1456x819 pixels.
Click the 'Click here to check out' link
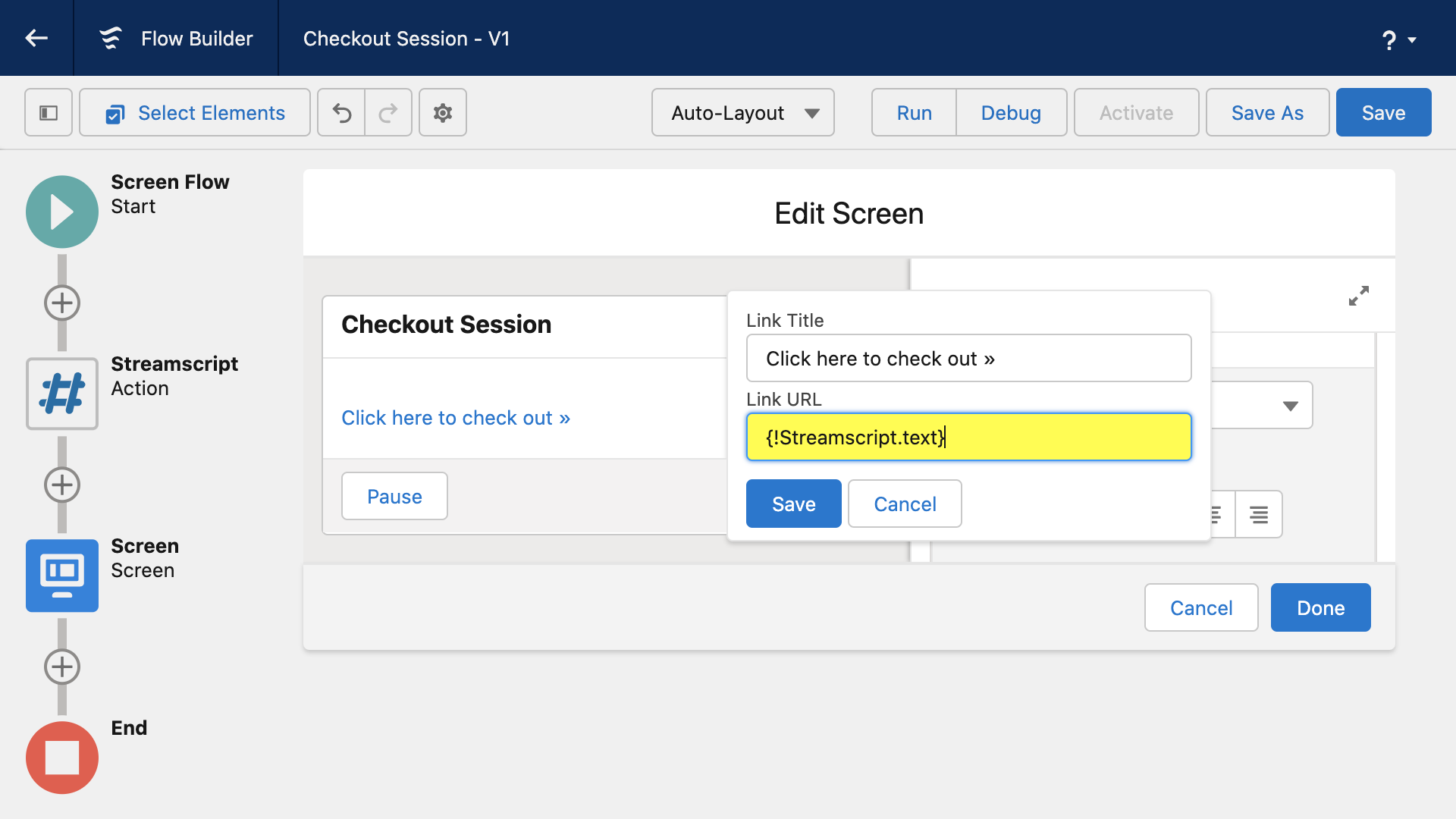pos(456,418)
